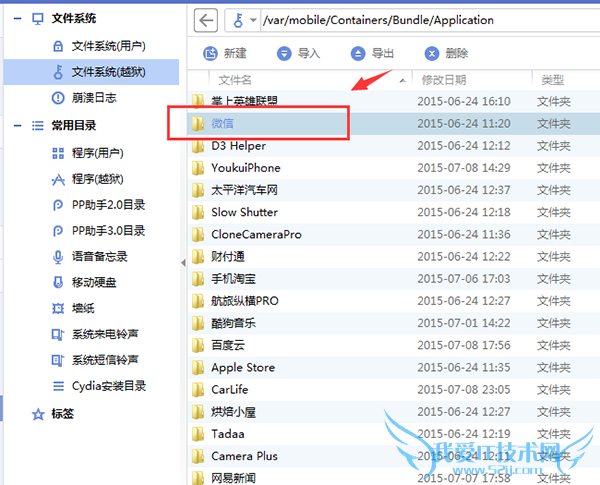This screenshot has width=600, height=485.
Task: Select the Apple Store folder
Action: coord(394,367)
